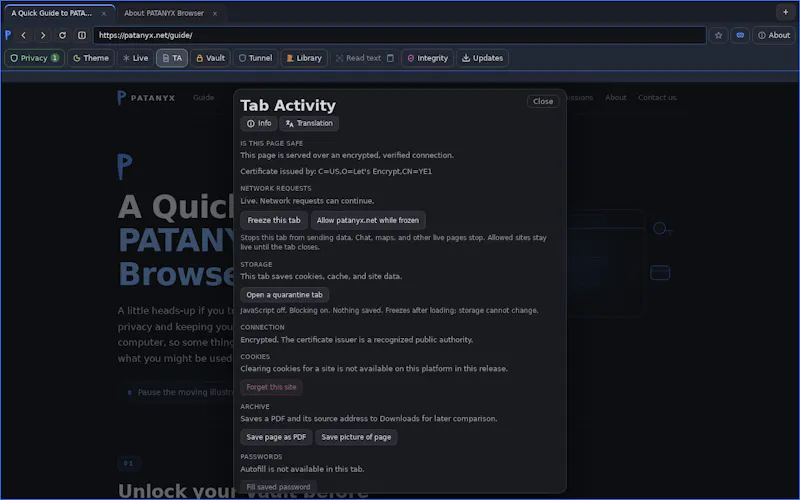Screen dimensions: 800x500
Task: Click the blue mask icon next to About
Action: pos(740,35)
